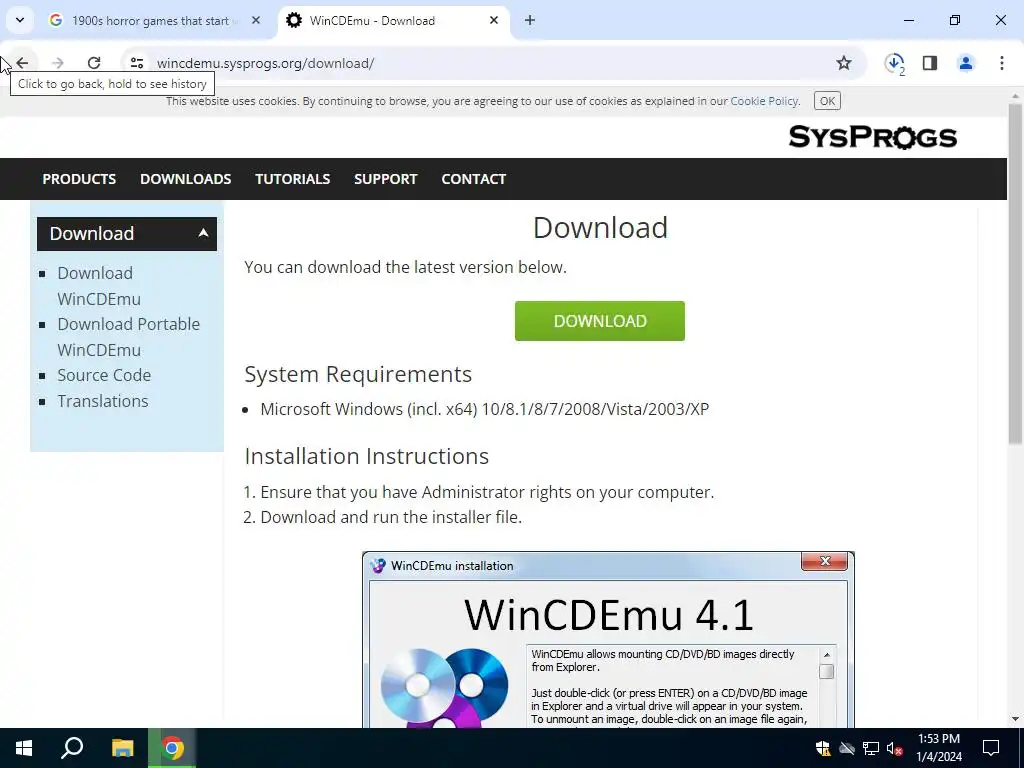Screen dimensions: 1024x768
Task: Open the Cookie Policy link
Action: (x=764, y=101)
